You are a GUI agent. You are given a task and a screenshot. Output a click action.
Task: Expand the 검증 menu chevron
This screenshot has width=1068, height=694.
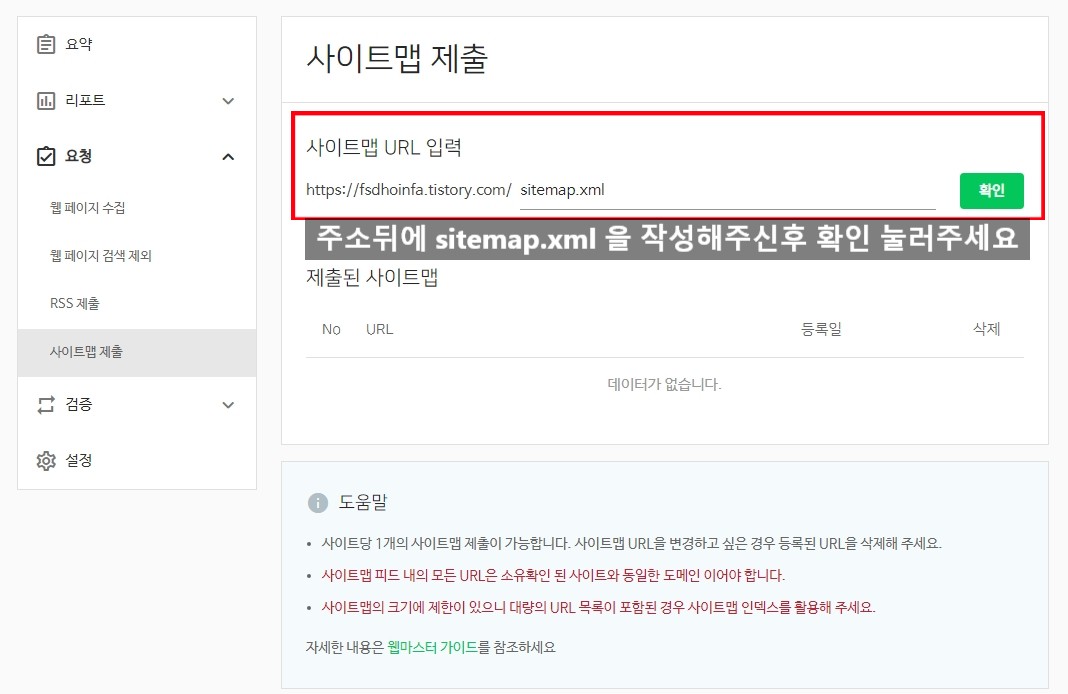click(x=228, y=405)
